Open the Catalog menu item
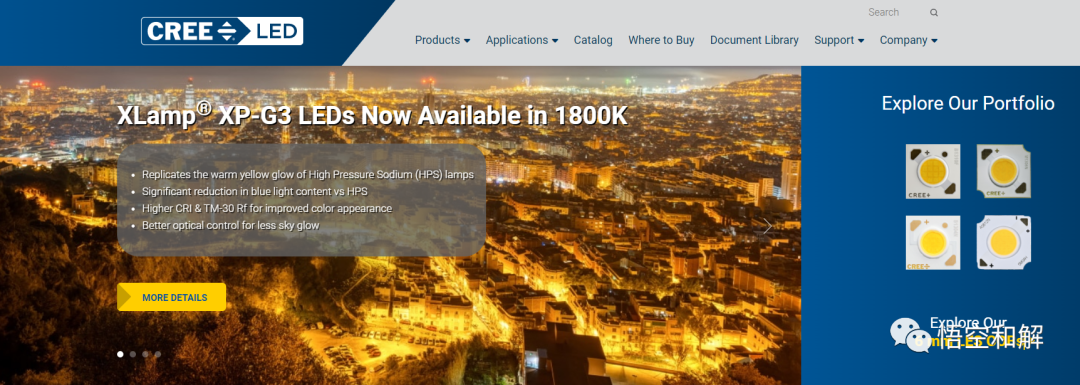Image resolution: width=1080 pixels, height=385 pixels. click(x=593, y=40)
